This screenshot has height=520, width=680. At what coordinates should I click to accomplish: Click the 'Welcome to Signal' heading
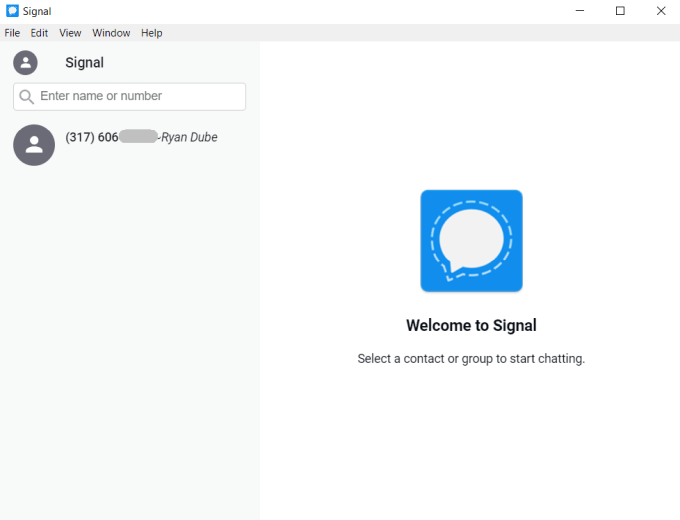[471, 325]
